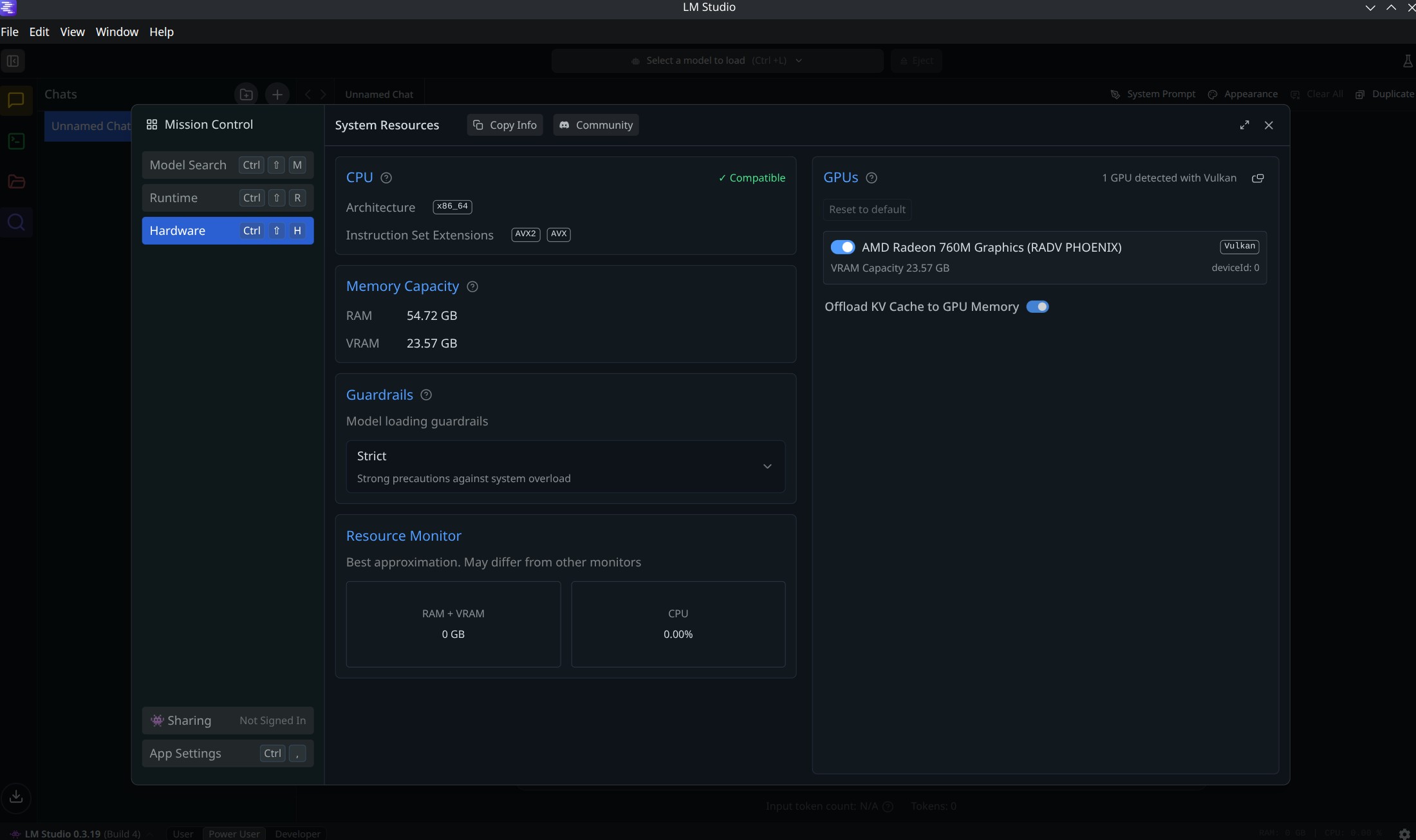Close the Mission Control dialog
The width and height of the screenshot is (1416, 840).
point(1269,126)
